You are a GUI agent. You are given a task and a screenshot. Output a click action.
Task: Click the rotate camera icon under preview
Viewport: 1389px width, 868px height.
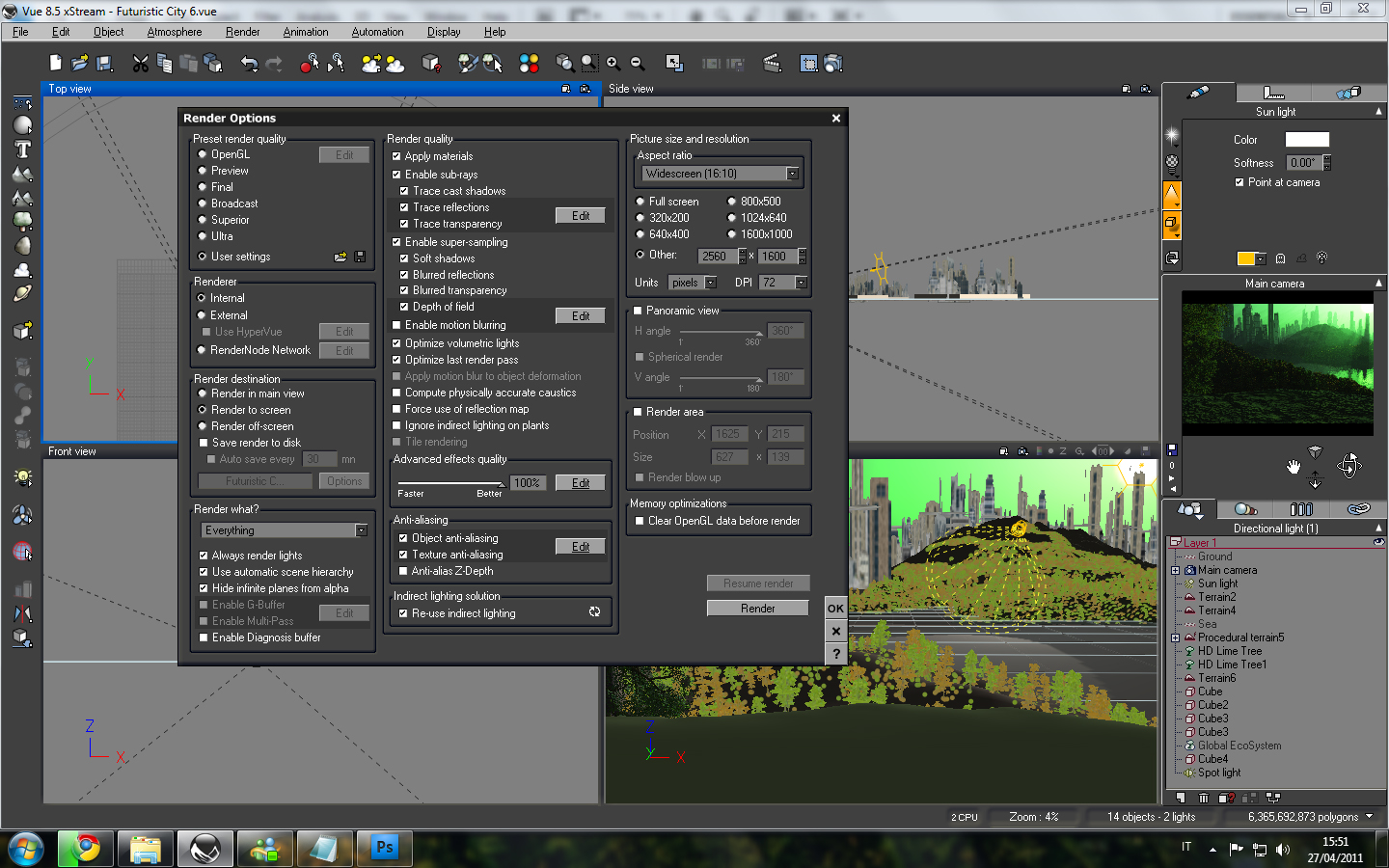(x=1348, y=466)
